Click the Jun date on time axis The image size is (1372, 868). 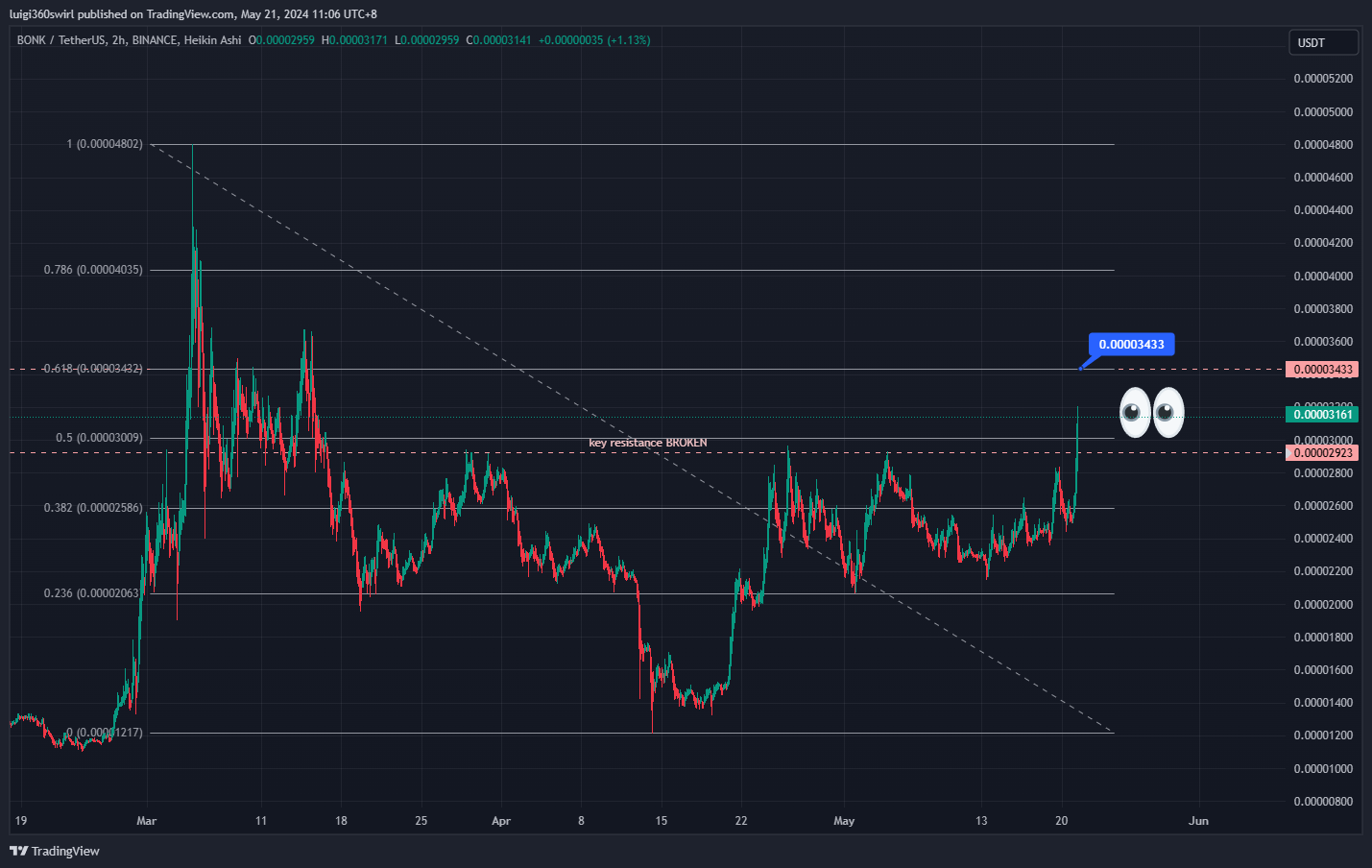[x=1198, y=821]
